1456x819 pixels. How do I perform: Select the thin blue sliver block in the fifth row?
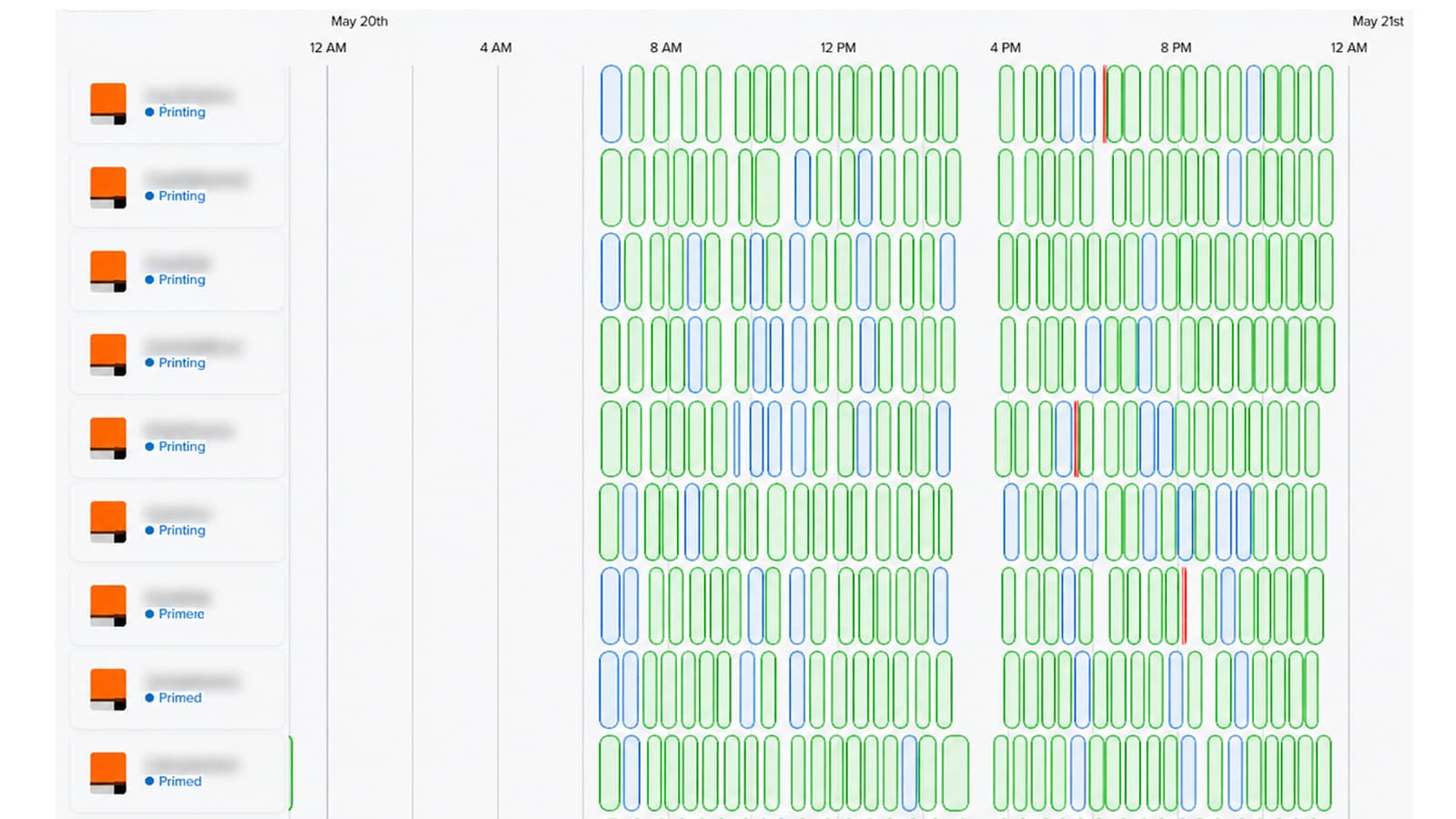(736, 439)
